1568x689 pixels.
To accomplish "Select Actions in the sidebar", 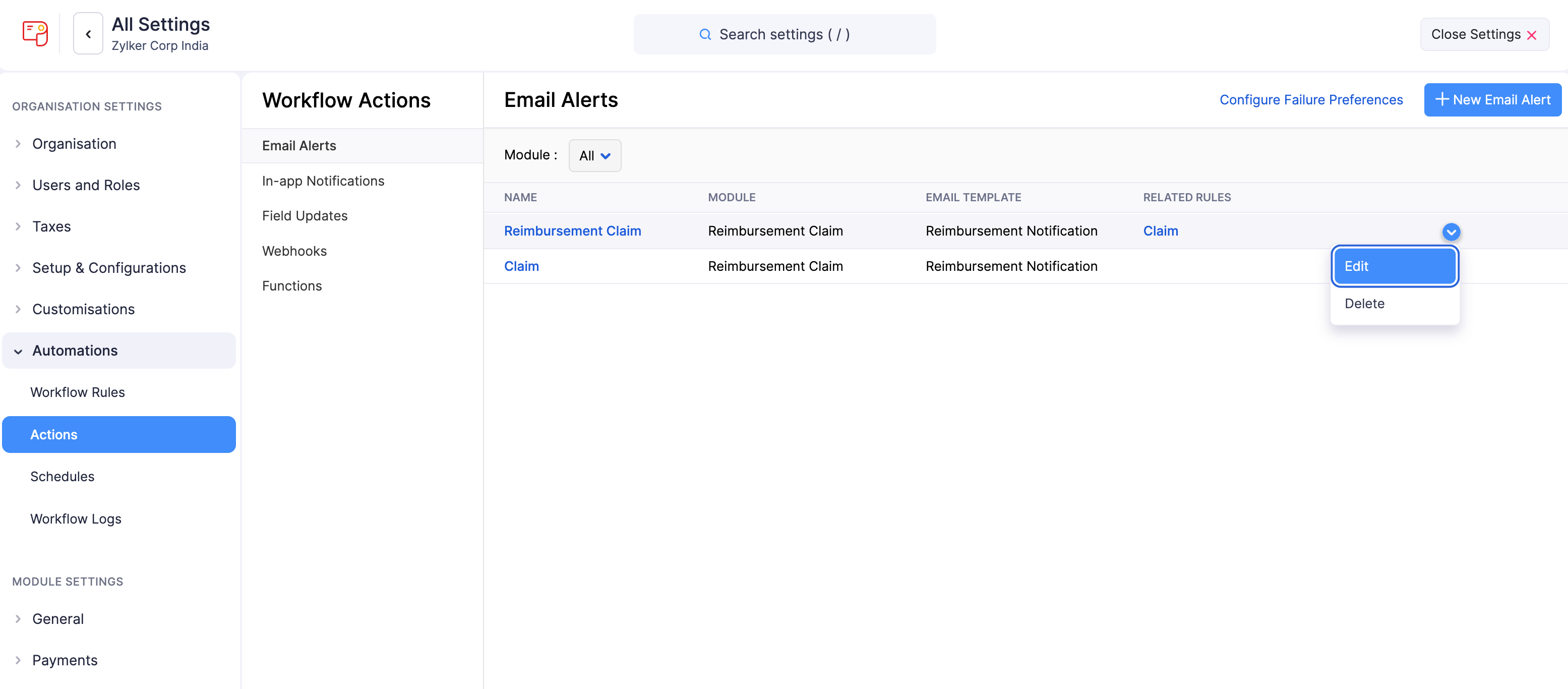I will (x=118, y=434).
